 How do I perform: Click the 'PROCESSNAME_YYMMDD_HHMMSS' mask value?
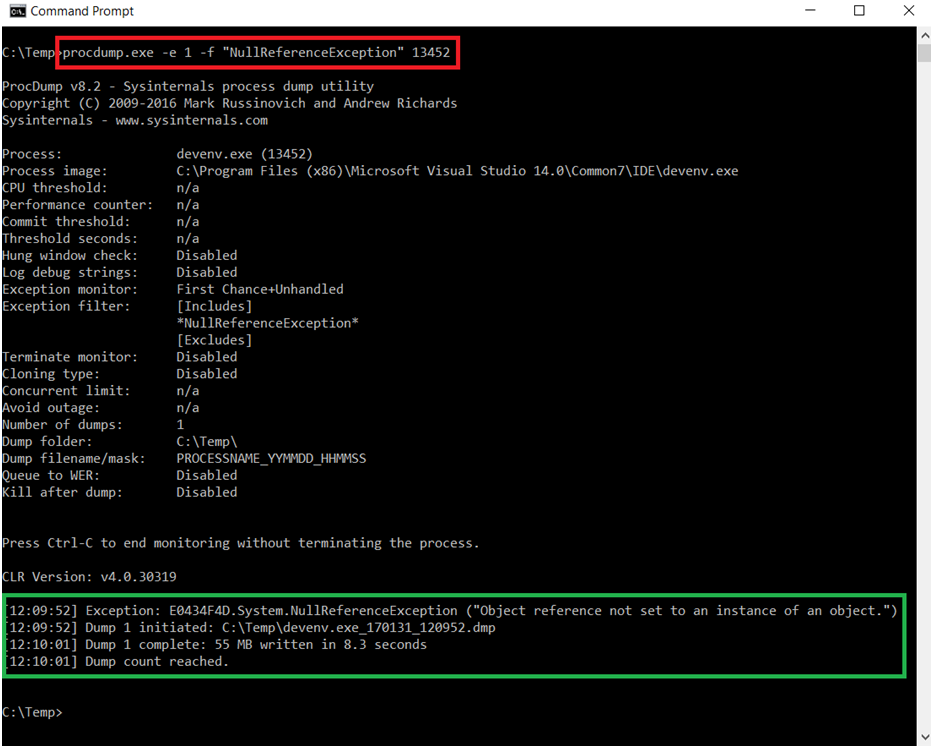(x=271, y=459)
